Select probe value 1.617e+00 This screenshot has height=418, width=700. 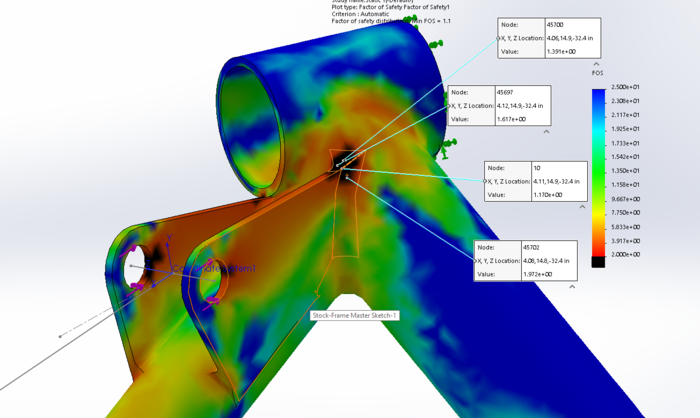pyautogui.click(x=511, y=119)
